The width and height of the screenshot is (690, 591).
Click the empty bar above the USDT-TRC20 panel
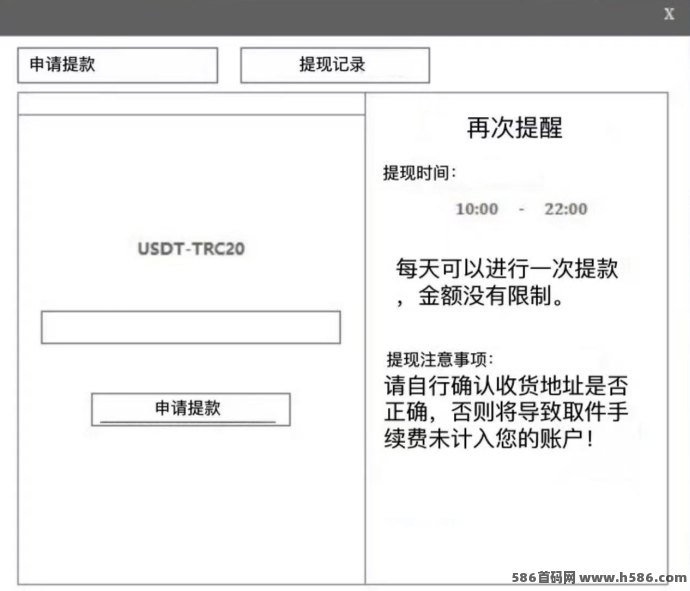[191, 104]
